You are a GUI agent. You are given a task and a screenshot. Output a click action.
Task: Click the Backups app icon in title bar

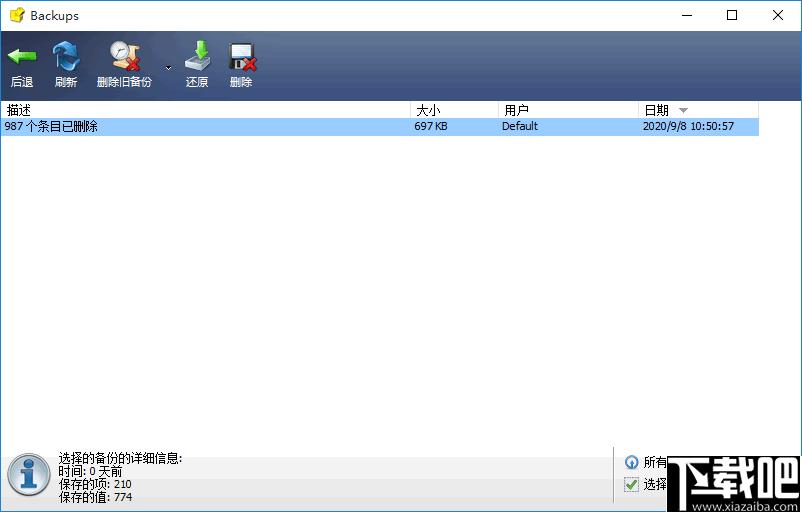coord(17,15)
